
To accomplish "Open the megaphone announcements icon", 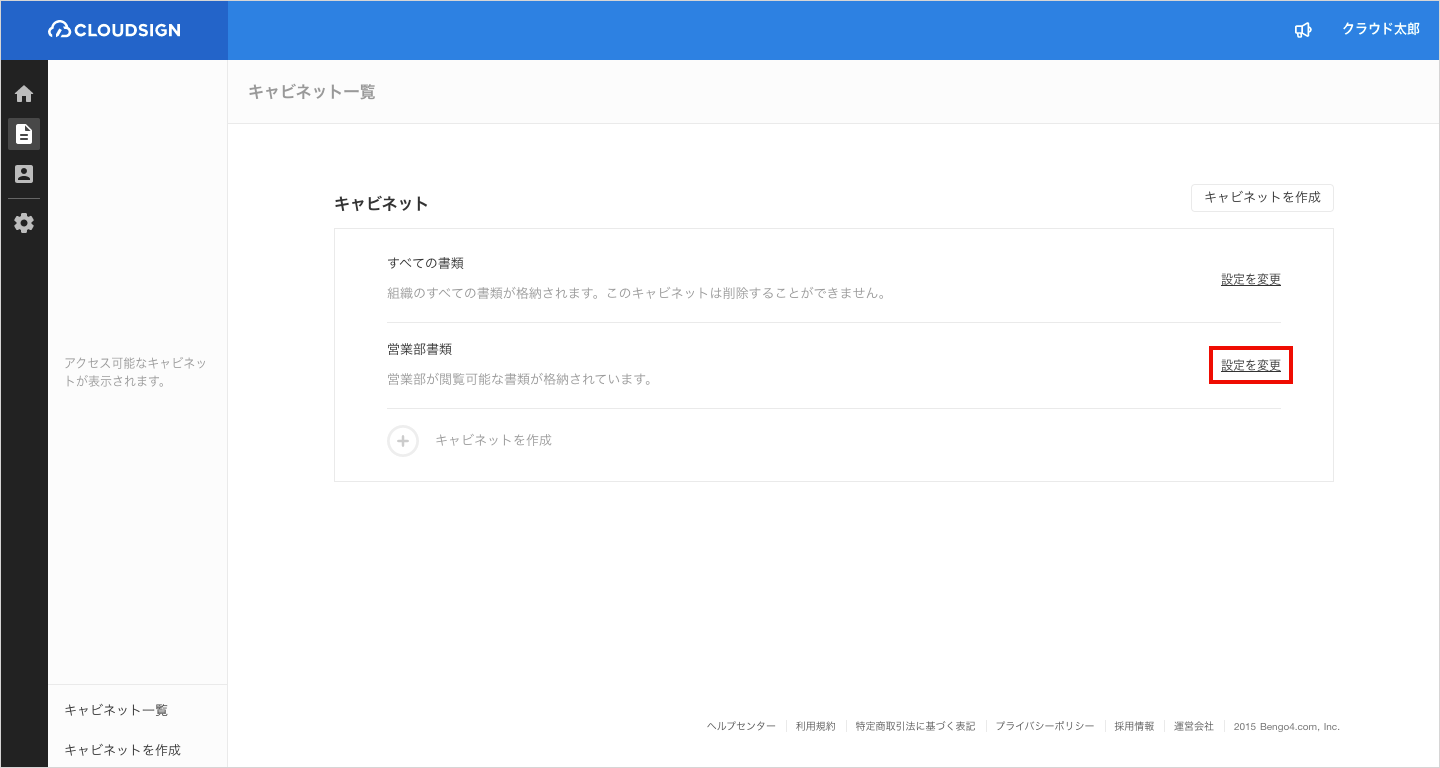I will pyautogui.click(x=1302, y=30).
